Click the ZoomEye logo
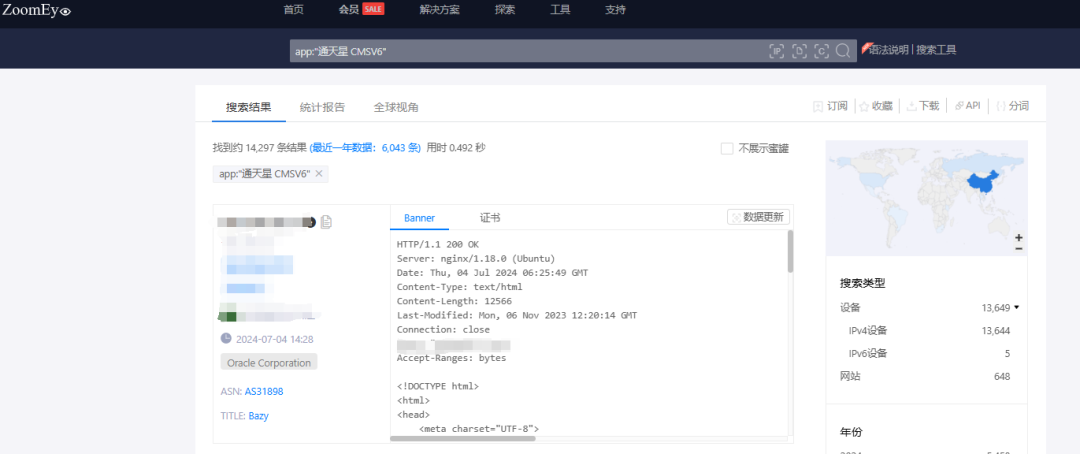The height and width of the screenshot is (454, 1080). point(37,10)
